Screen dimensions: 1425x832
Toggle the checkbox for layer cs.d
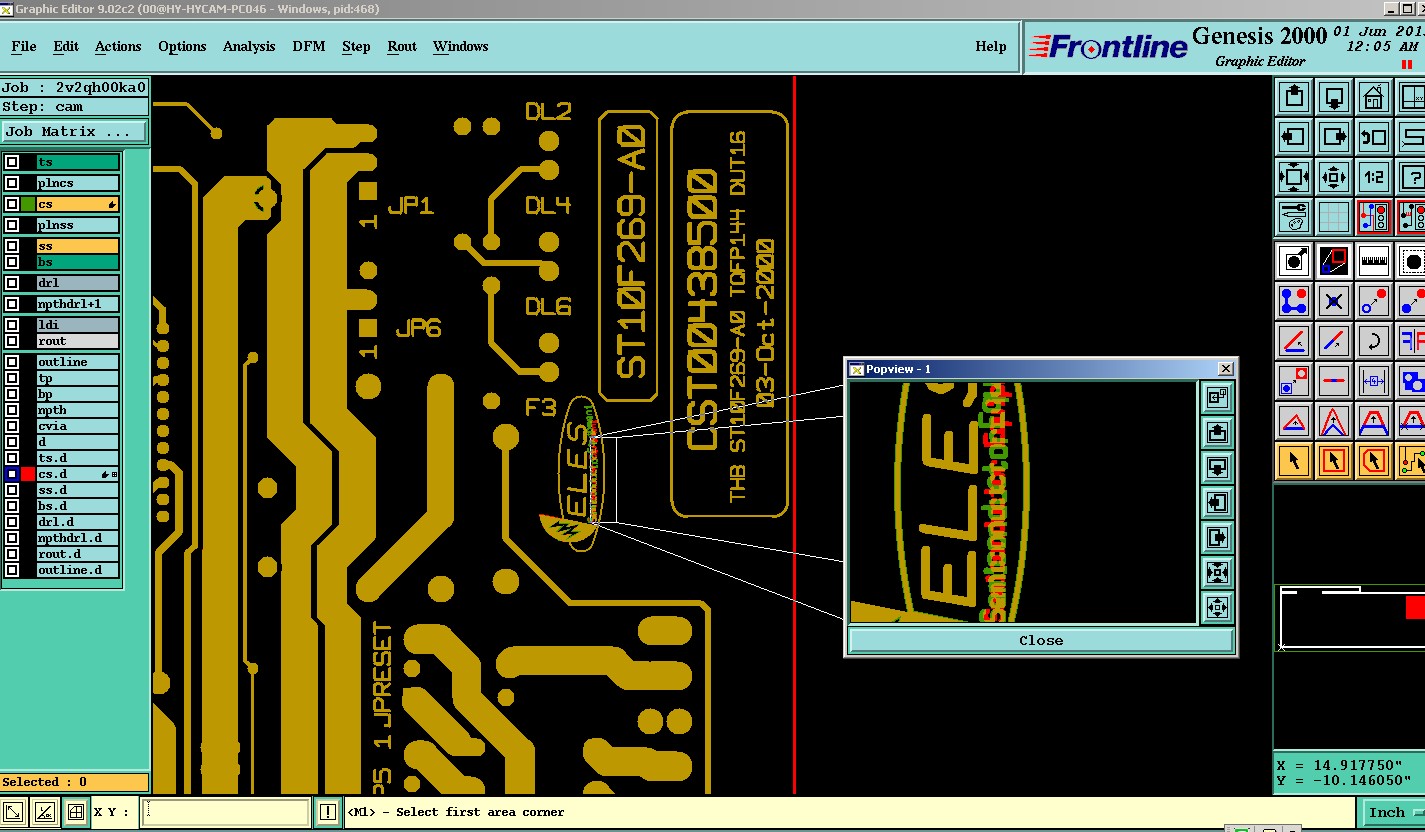tap(12, 474)
